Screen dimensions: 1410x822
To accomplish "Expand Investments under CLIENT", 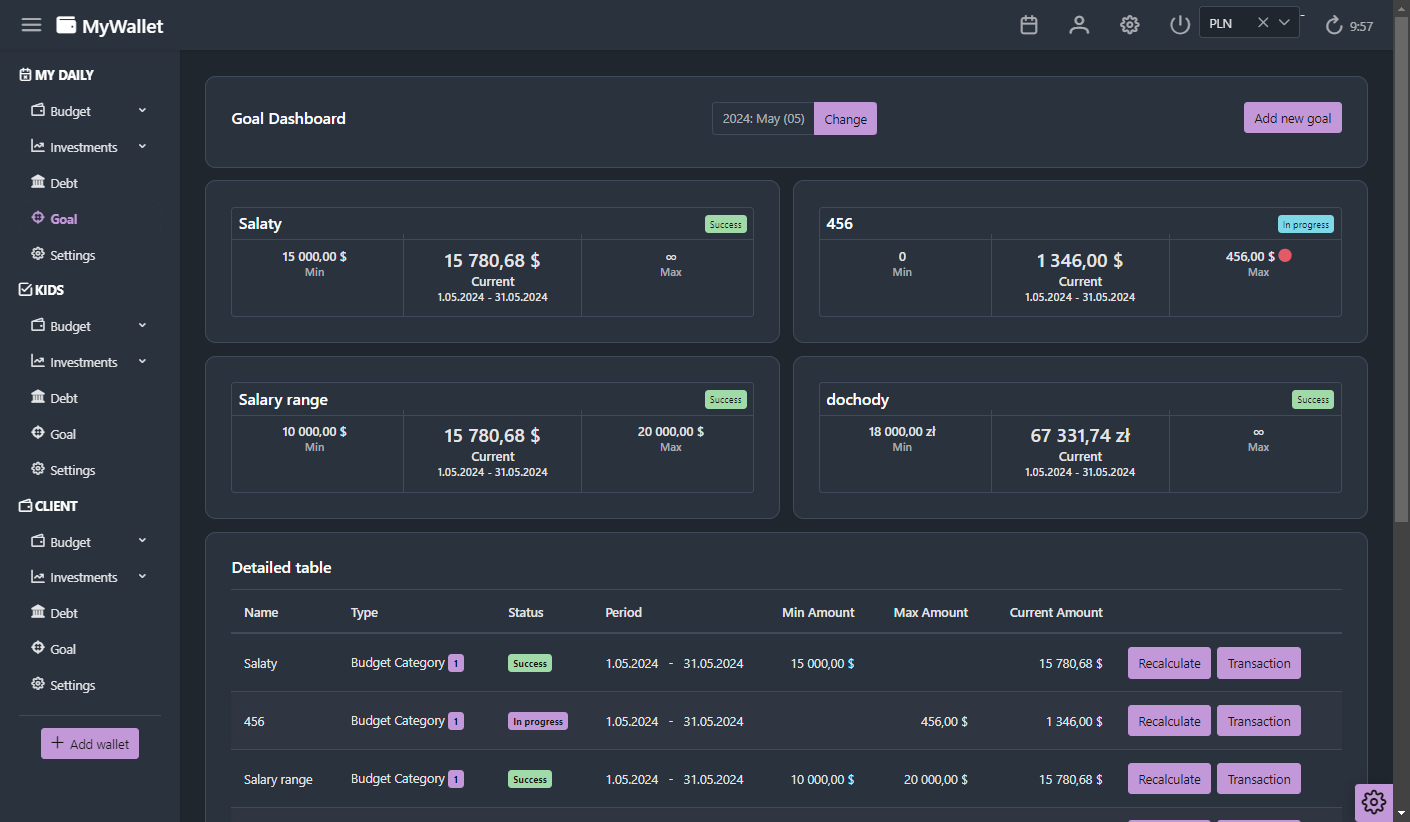I will pyautogui.click(x=142, y=576).
